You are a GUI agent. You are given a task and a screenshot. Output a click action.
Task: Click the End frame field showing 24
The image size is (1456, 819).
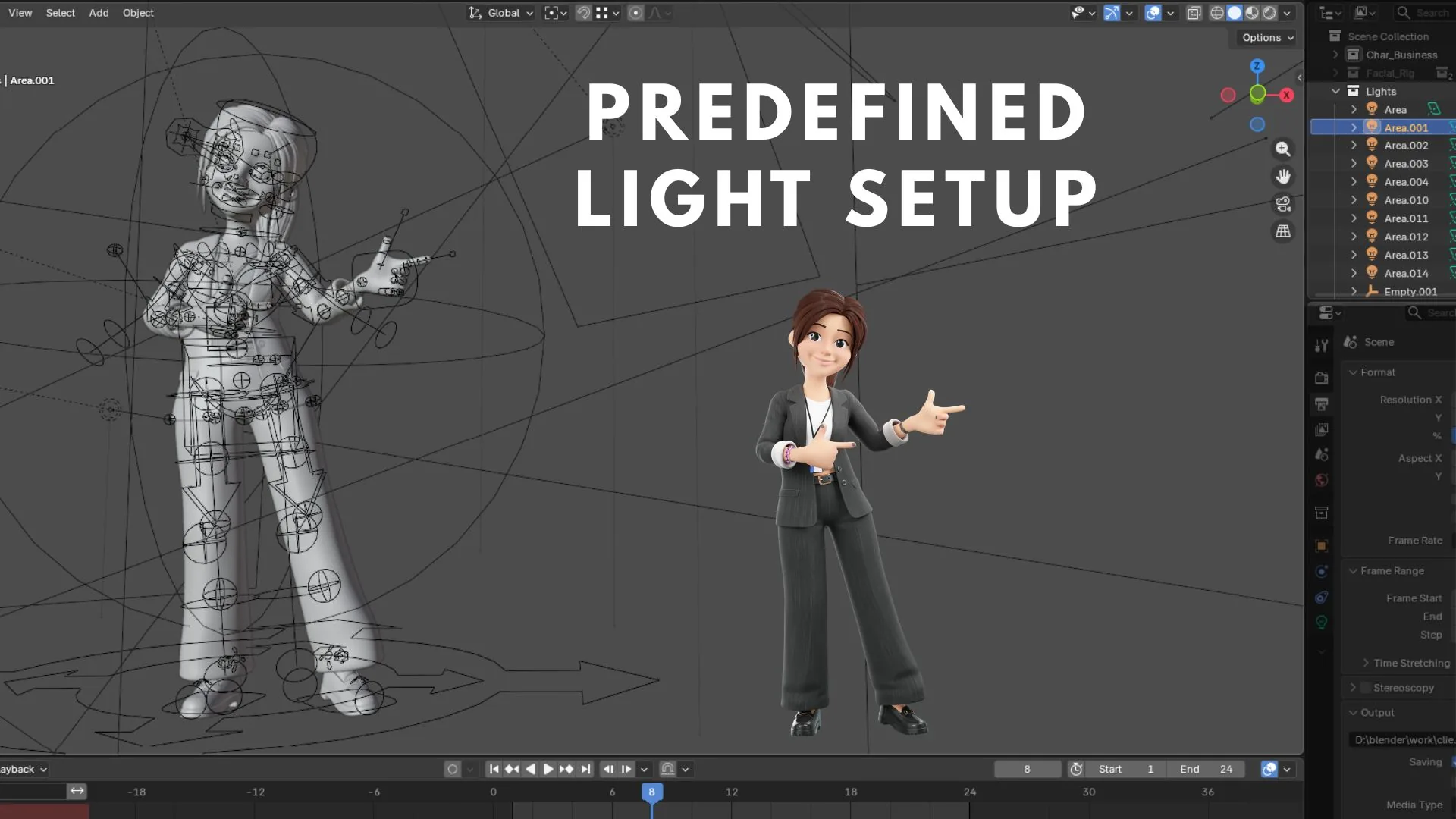(1207, 769)
